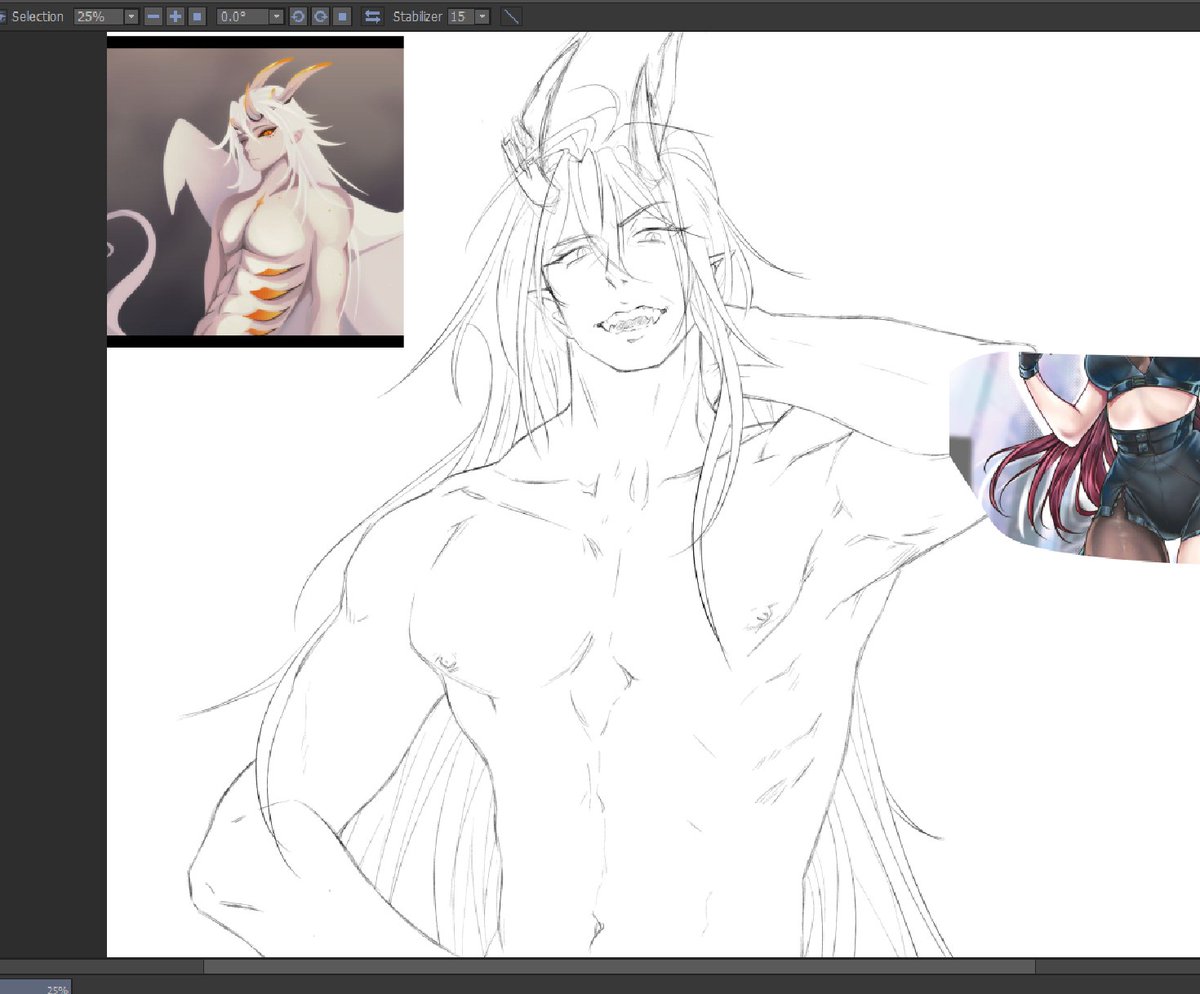Open the 25% zoom level dropdown
The image size is (1200, 994).
(x=131, y=17)
